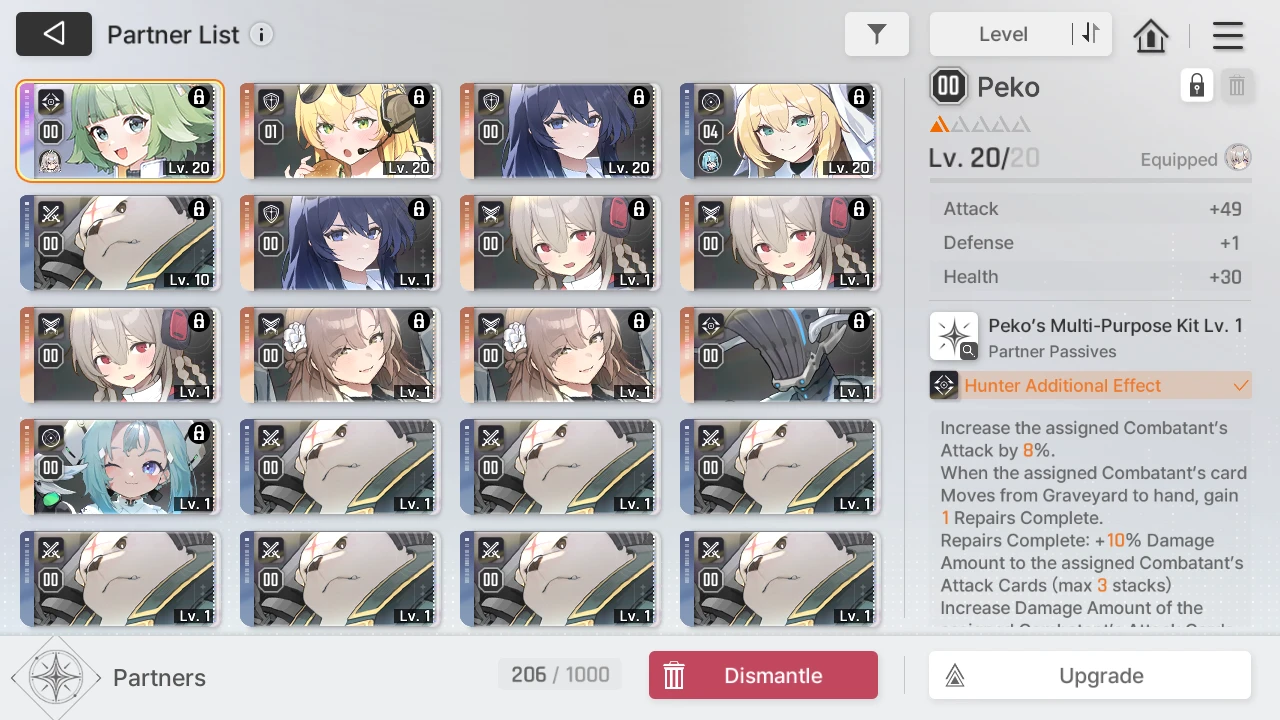Expand Hunter Additional Effect section
Viewport: 1280px width, 720px height.
1090,386
